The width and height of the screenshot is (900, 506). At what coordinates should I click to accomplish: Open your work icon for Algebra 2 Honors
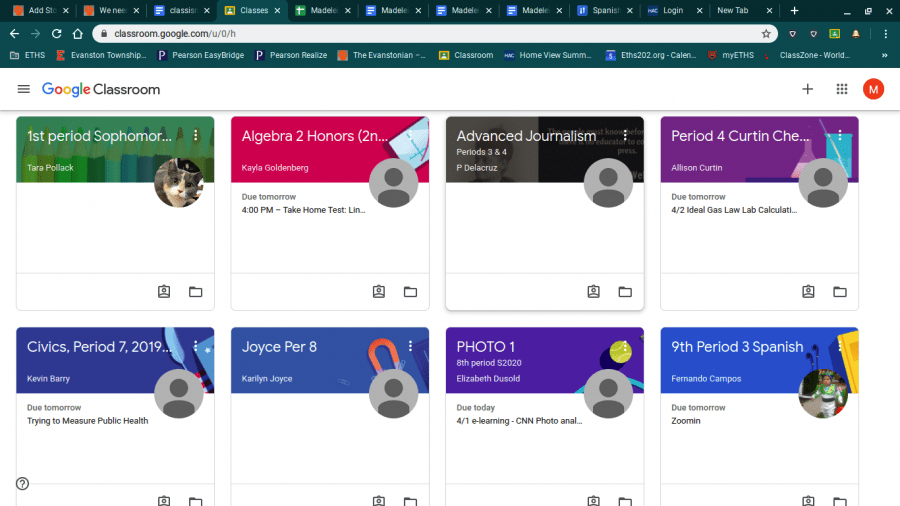(379, 291)
